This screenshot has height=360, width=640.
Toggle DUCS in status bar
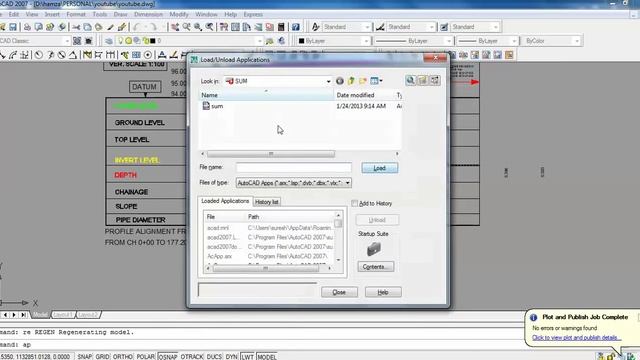214,357
